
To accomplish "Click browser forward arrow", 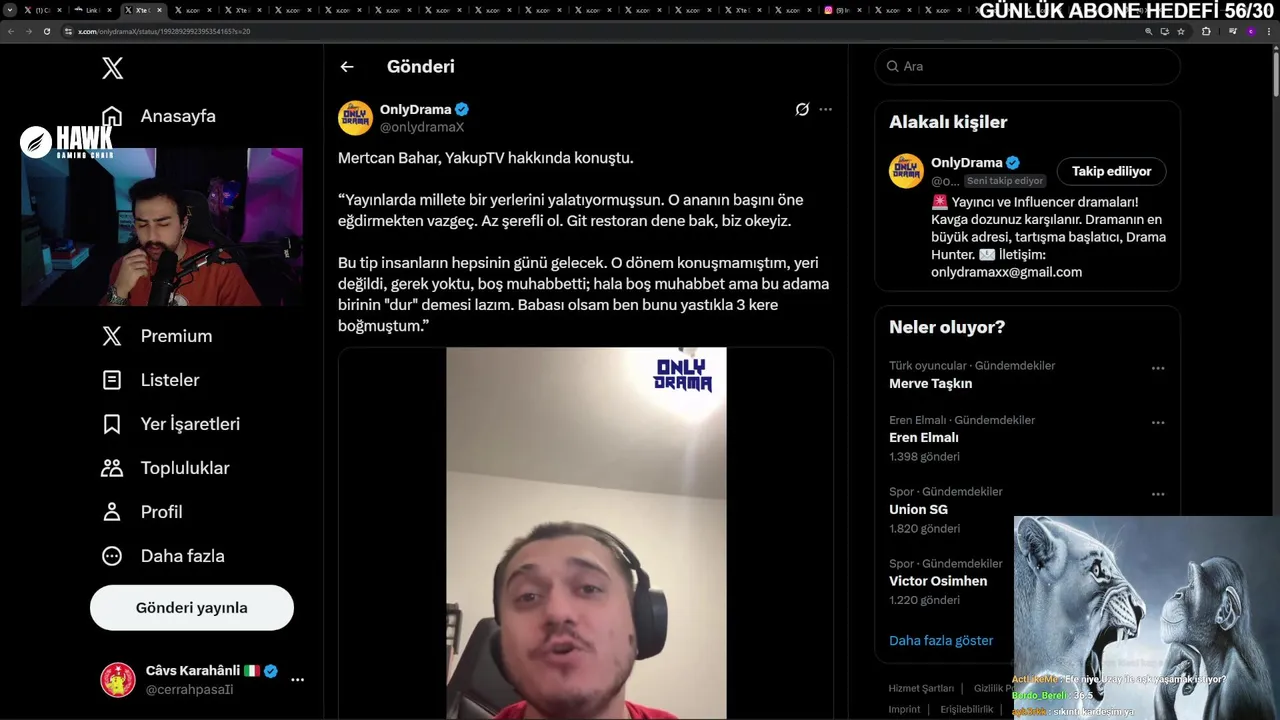I will coord(29,31).
